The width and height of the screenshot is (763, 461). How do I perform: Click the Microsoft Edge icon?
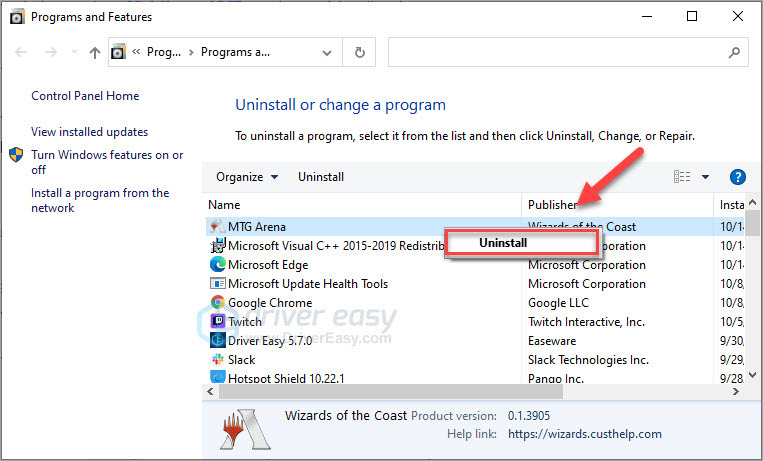[x=218, y=264]
